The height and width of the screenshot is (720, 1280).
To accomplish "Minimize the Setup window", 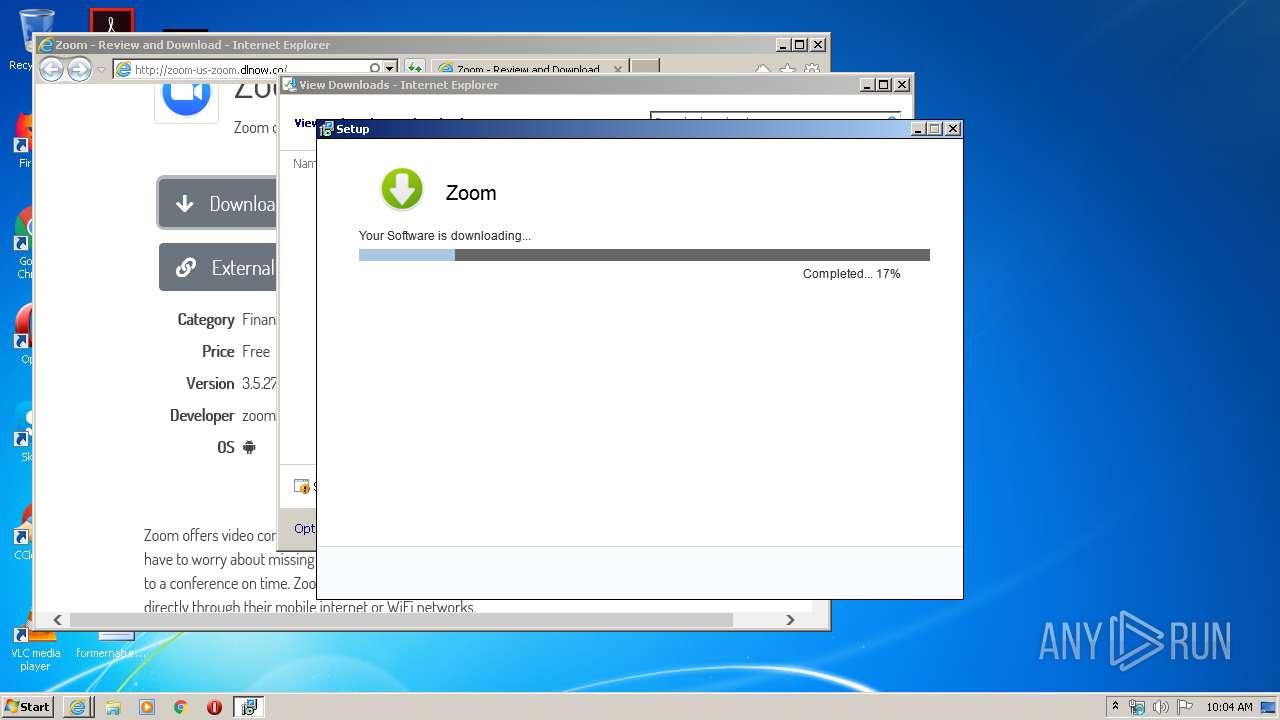I will 918,129.
